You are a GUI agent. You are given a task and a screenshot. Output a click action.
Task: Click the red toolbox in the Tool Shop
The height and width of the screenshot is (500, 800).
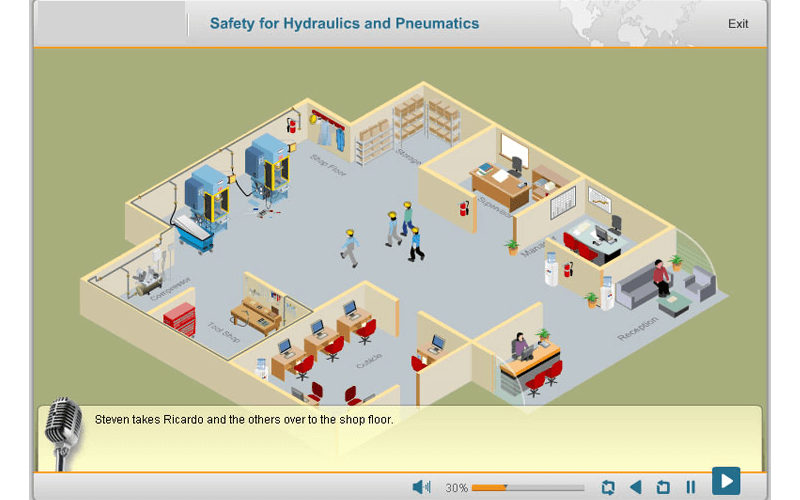179,319
